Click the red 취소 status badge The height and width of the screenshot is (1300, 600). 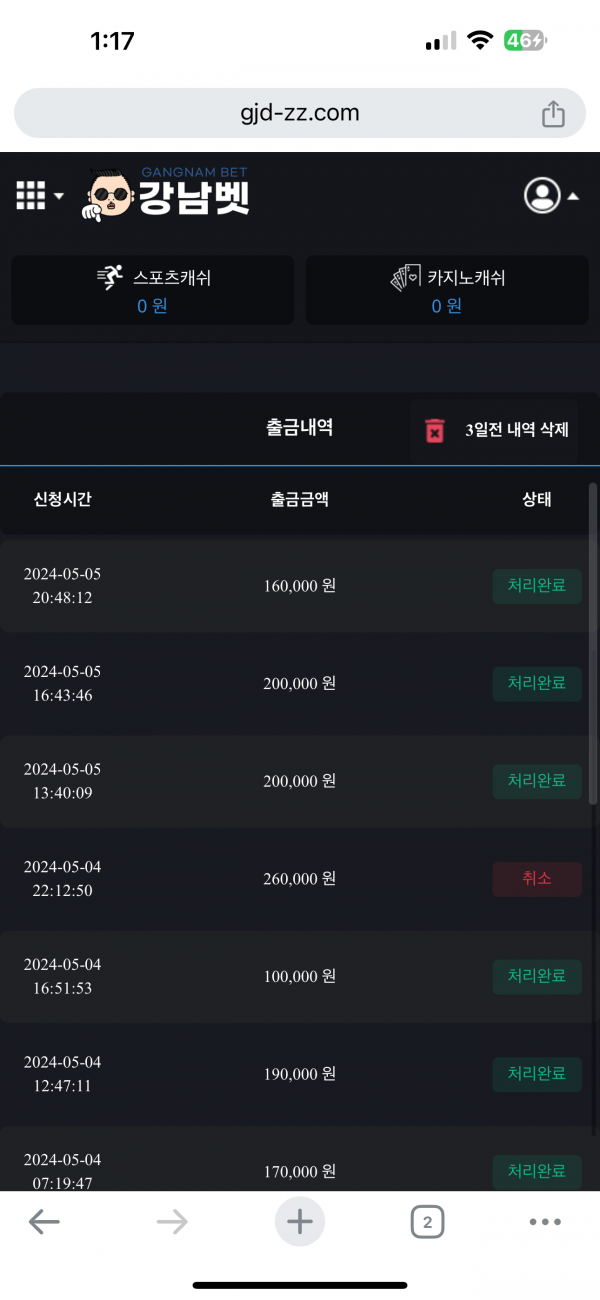click(537, 879)
